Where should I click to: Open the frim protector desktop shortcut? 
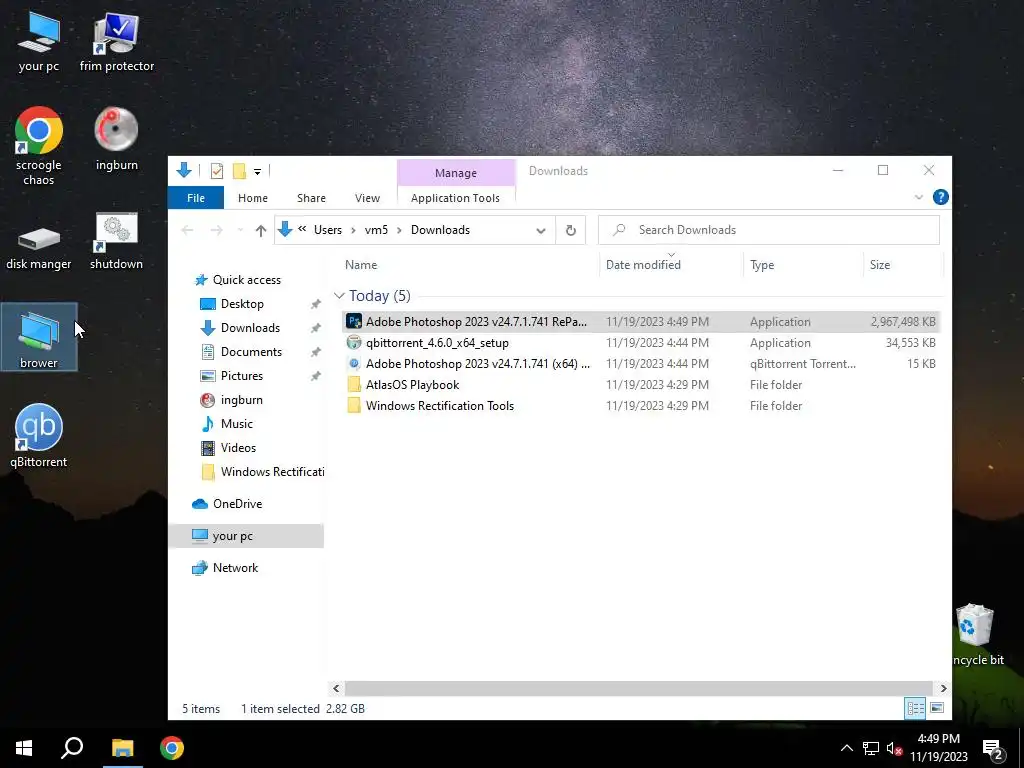pyautogui.click(x=116, y=42)
